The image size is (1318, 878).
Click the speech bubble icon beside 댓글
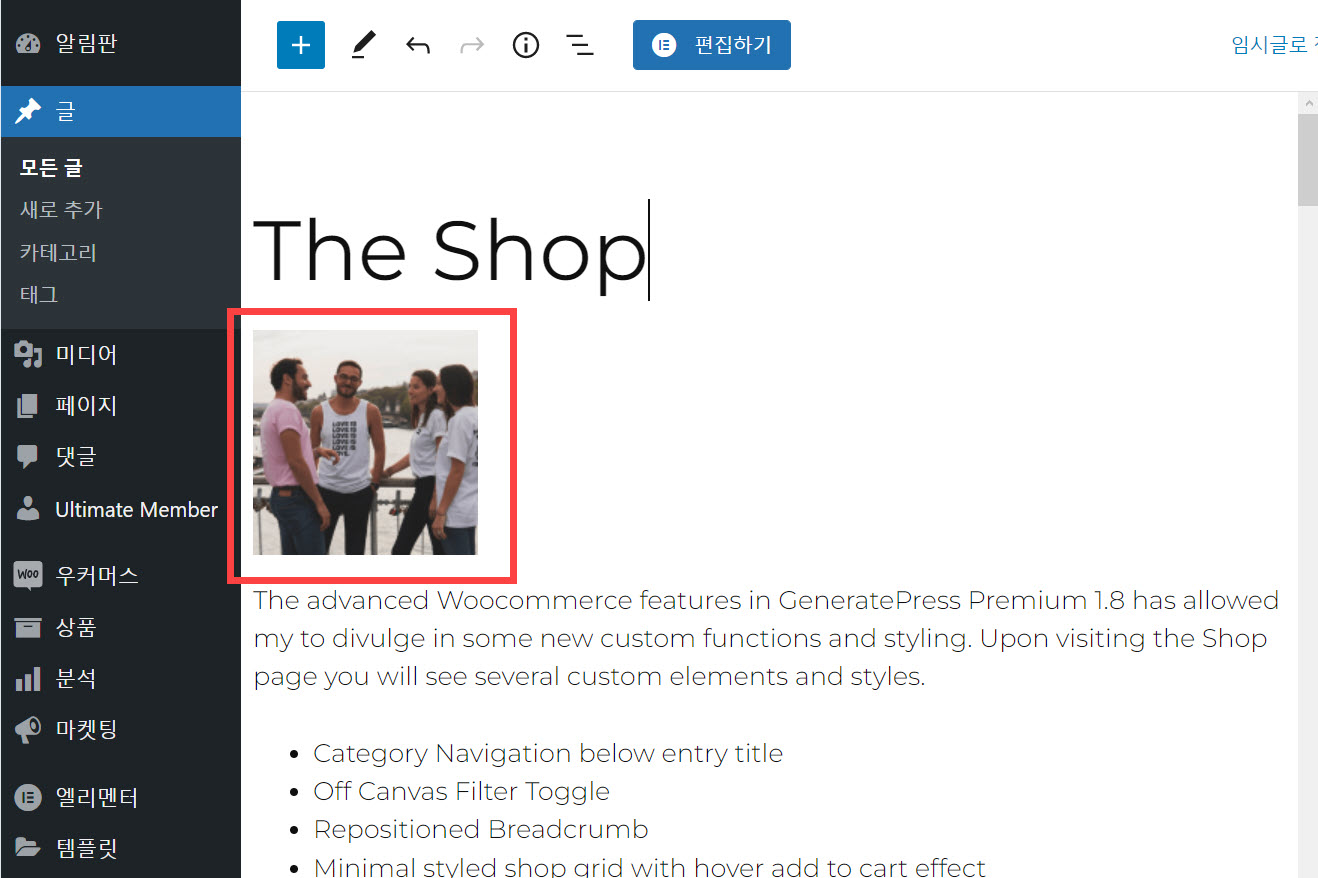click(x=28, y=458)
